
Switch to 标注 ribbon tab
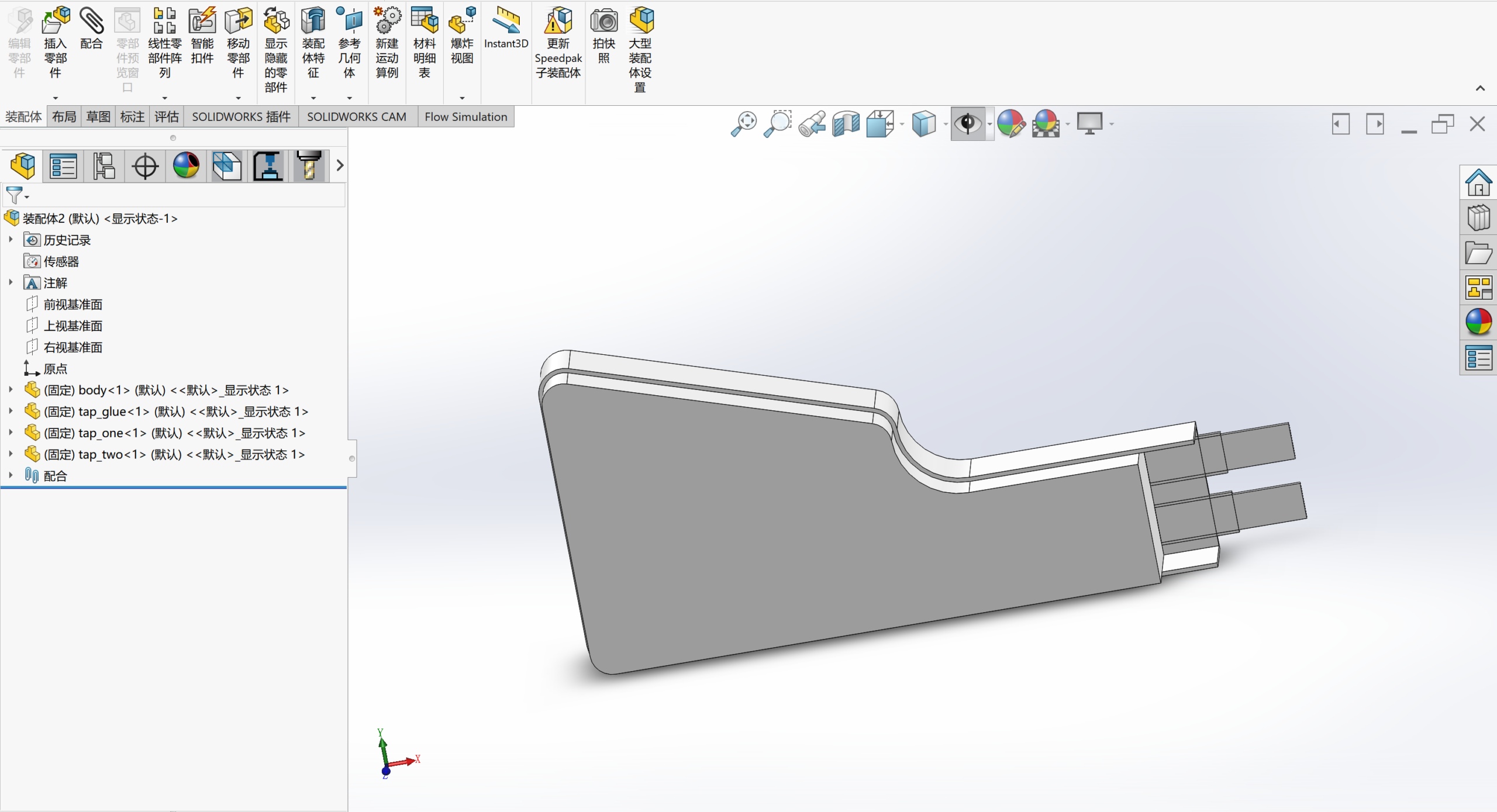pos(133,117)
